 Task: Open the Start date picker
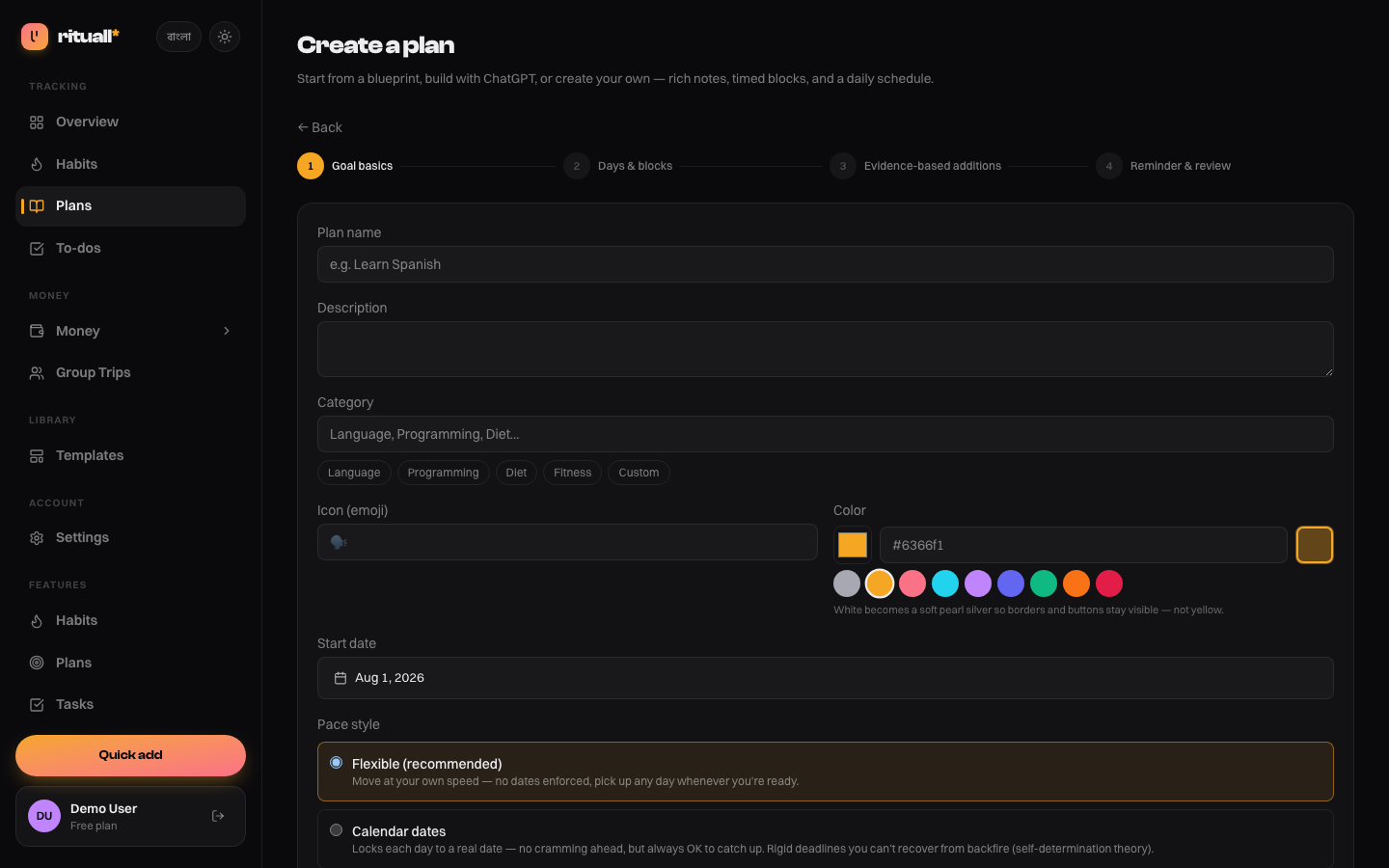click(826, 678)
